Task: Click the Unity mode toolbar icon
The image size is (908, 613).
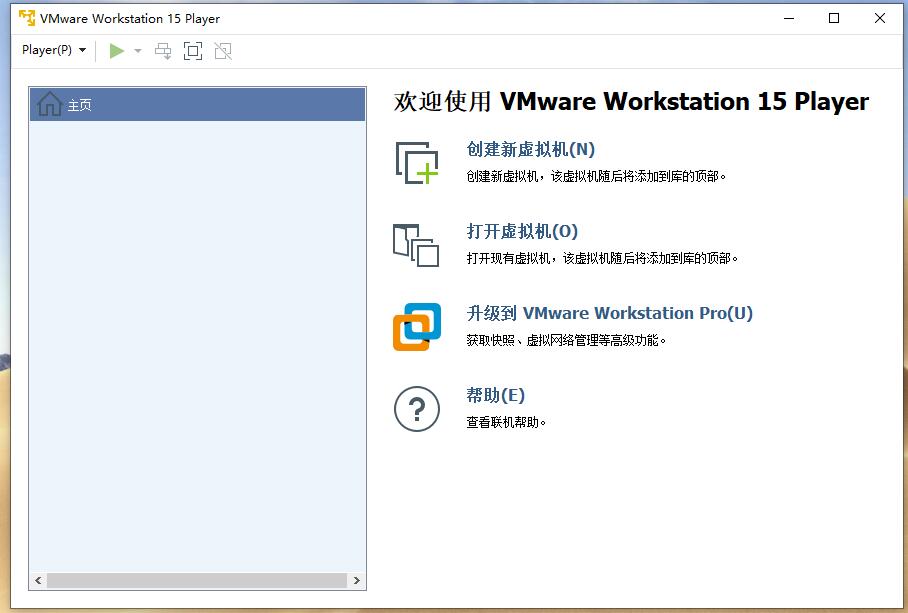Action: pos(223,51)
